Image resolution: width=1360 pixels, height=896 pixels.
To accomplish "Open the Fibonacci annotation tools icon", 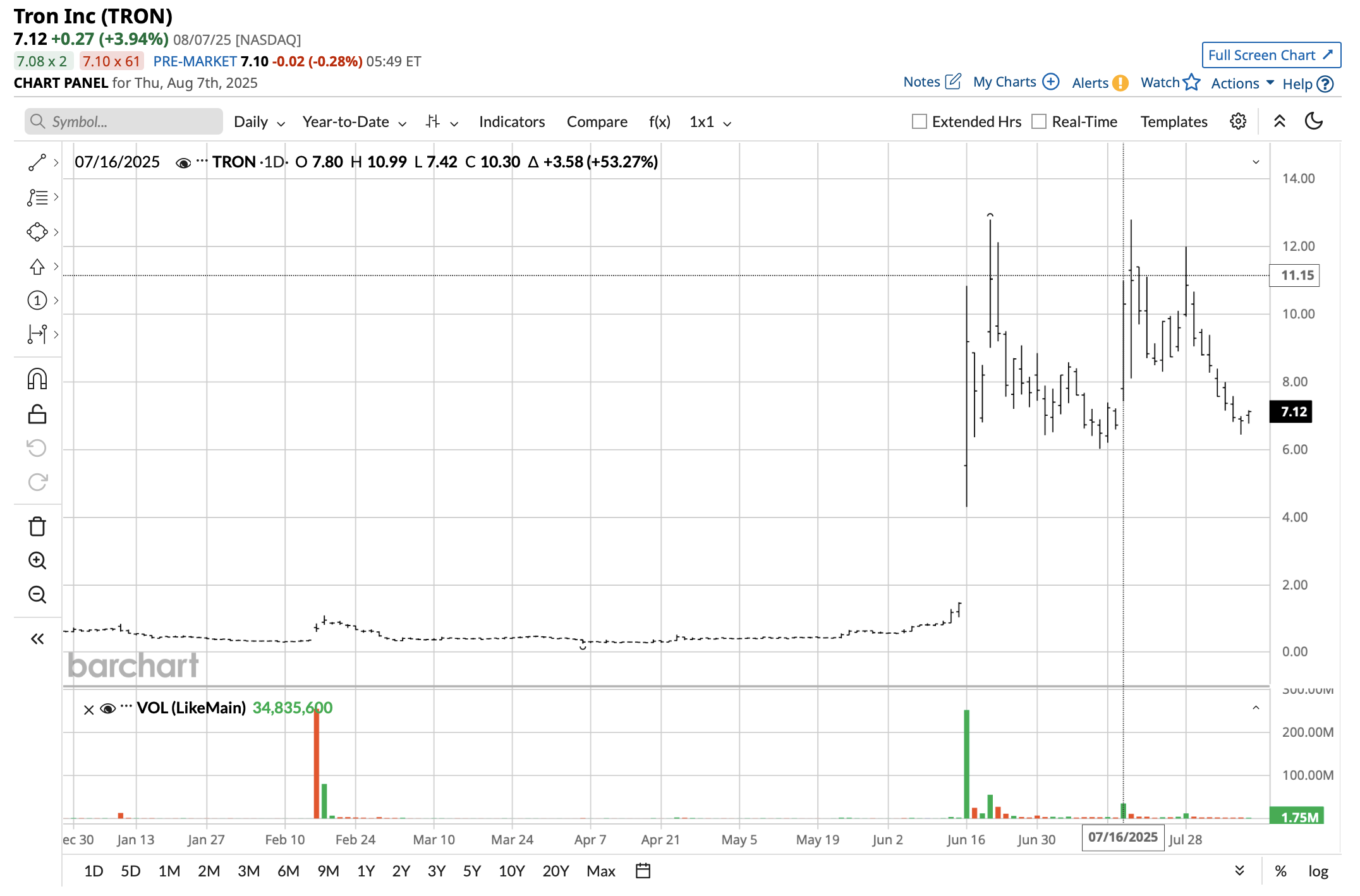I will 37,197.
